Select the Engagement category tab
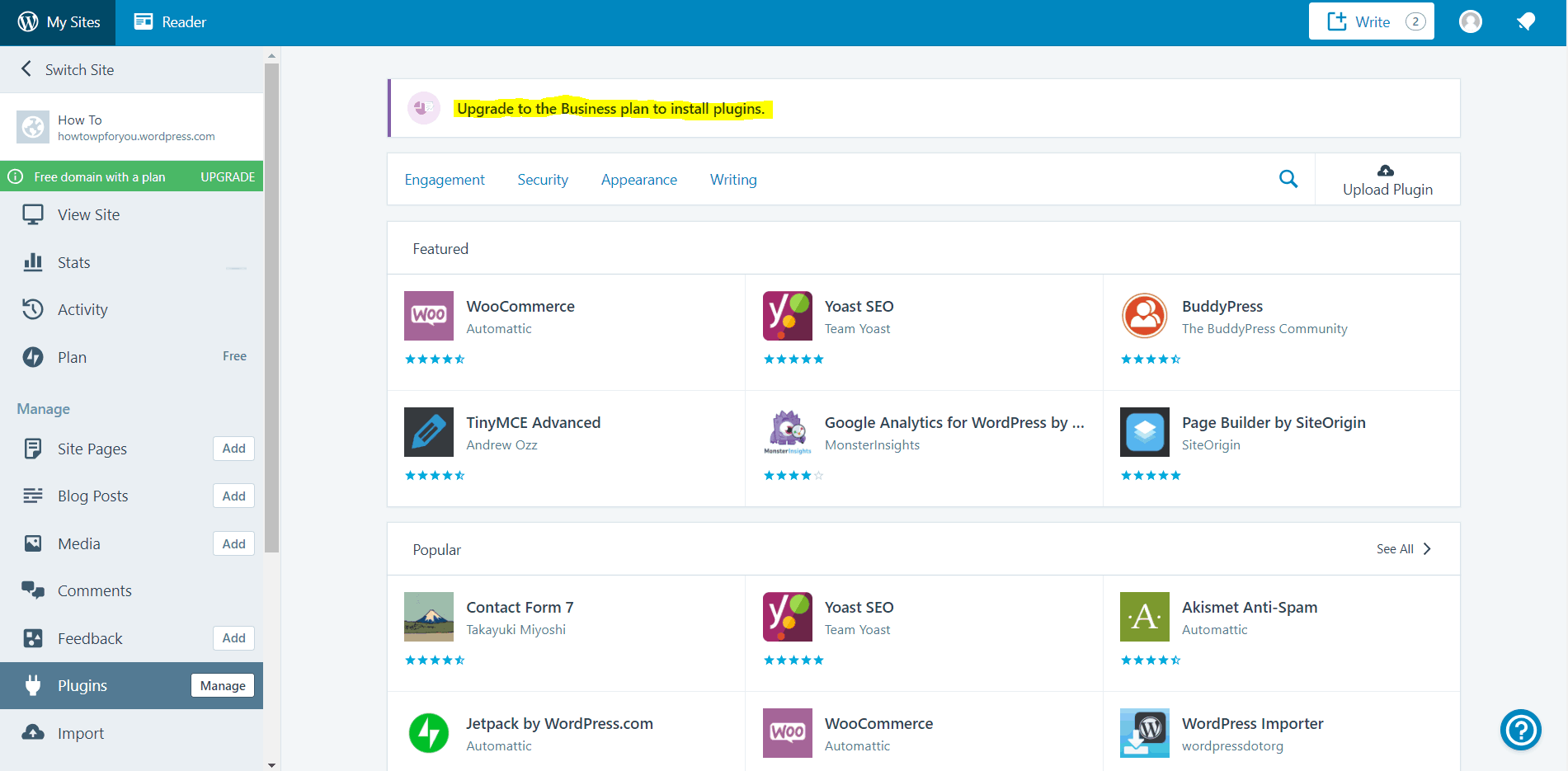The height and width of the screenshot is (771, 1568). click(445, 180)
